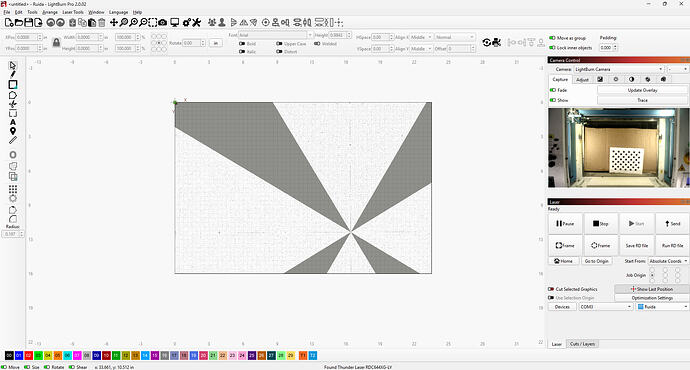The height and width of the screenshot is (370, 690).
Task: Click the pan/move view cross-arrows icon
Action: pos(114,22)
